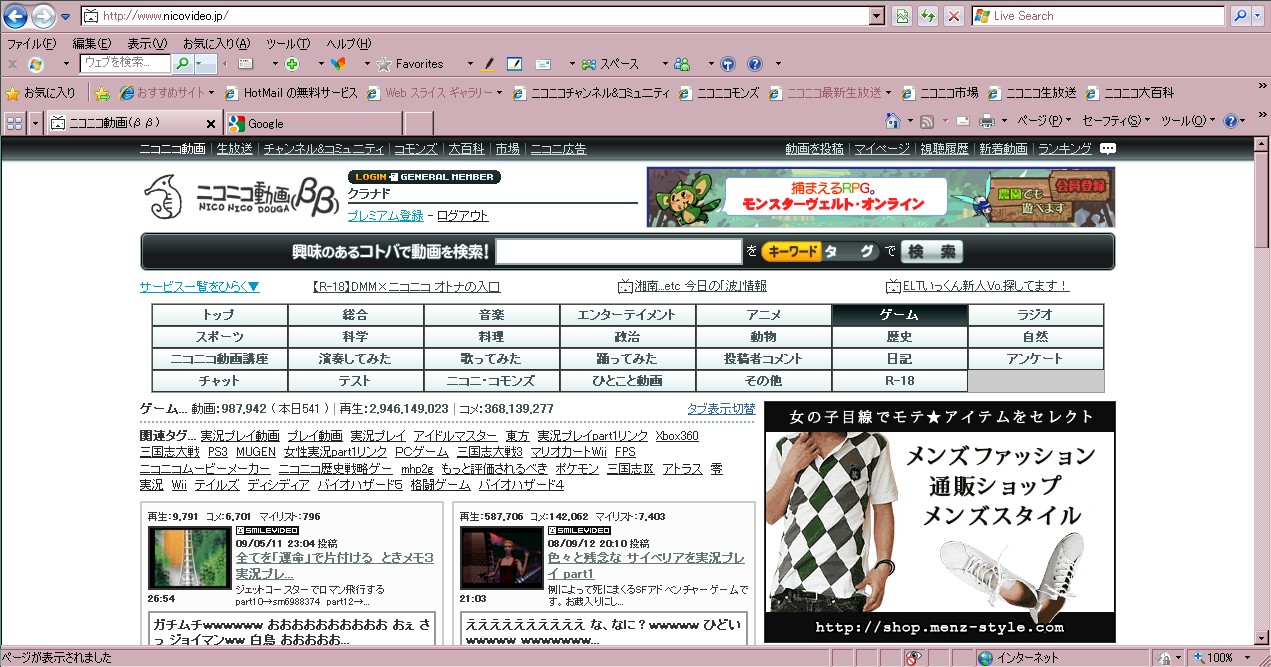Image resolution: width=1271 pixels, height=667 pixels.
Task: Click the Live Search magnifier button
Action: click(1240, 16)
